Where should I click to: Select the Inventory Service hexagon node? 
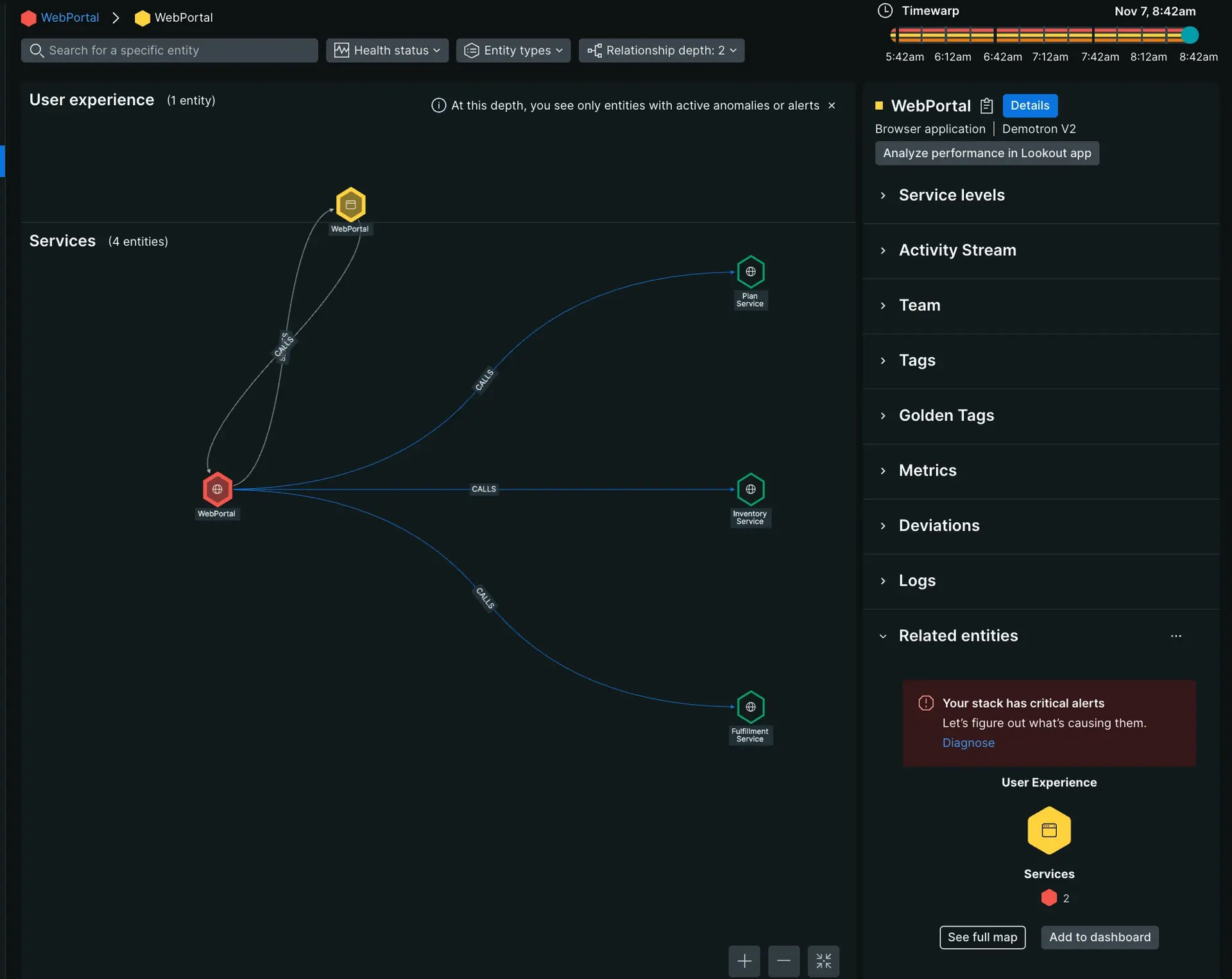(x=750, y=489)
